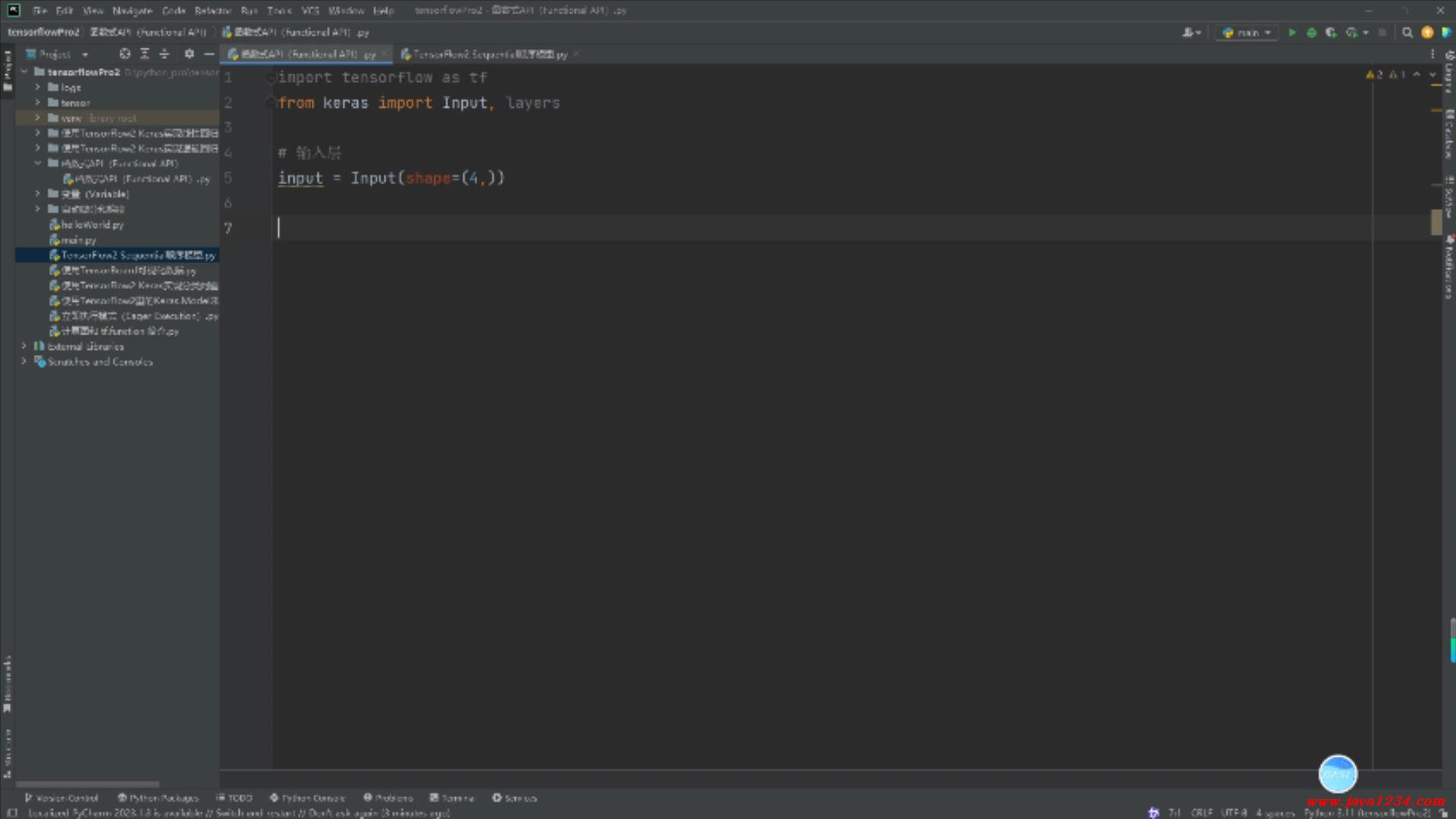This screenshot has height=819, width=1456.
Task: Click the green Debug bug icon
Action: tap(1311, 33)
